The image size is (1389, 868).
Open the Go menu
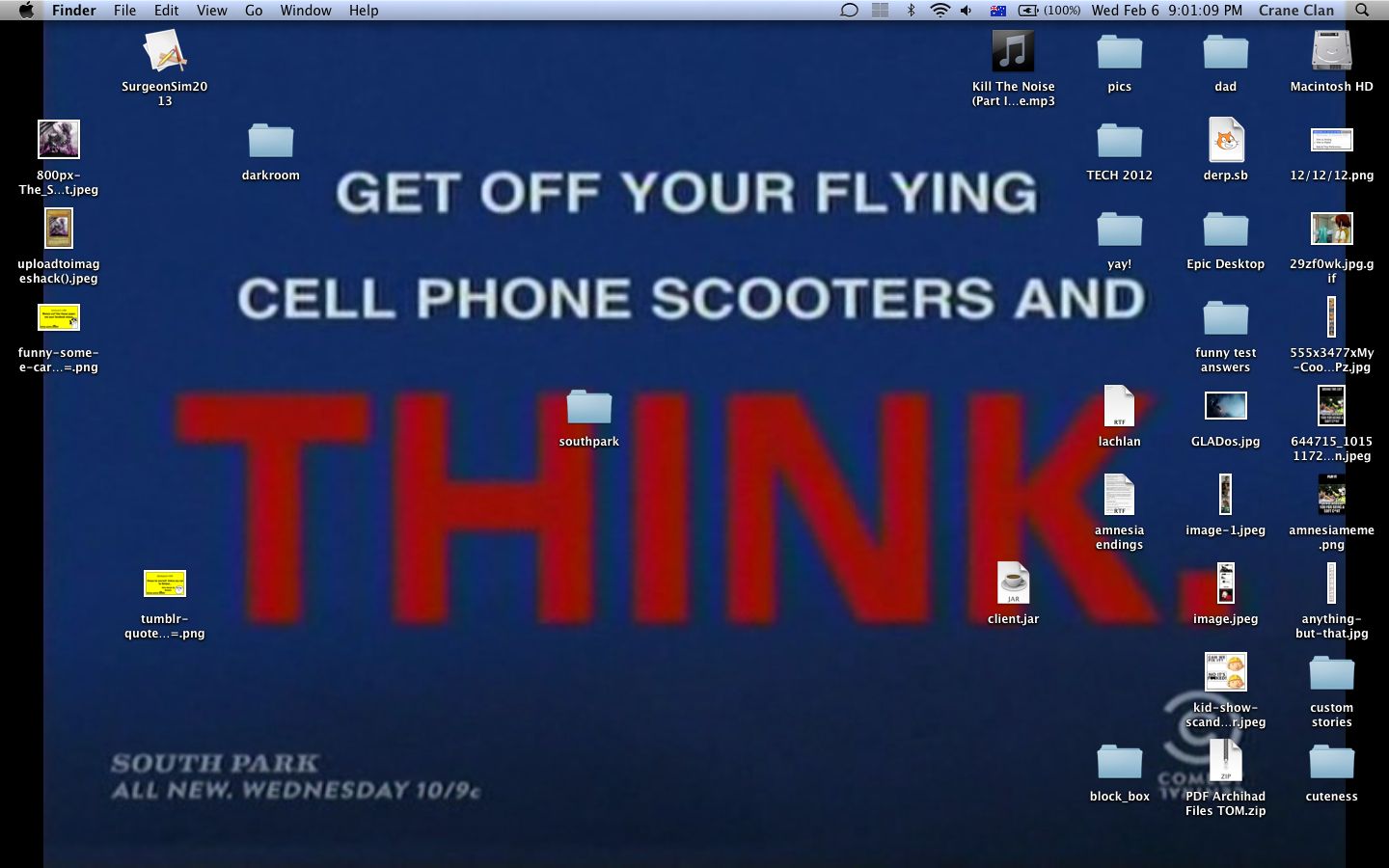click(x=254, y=11)
